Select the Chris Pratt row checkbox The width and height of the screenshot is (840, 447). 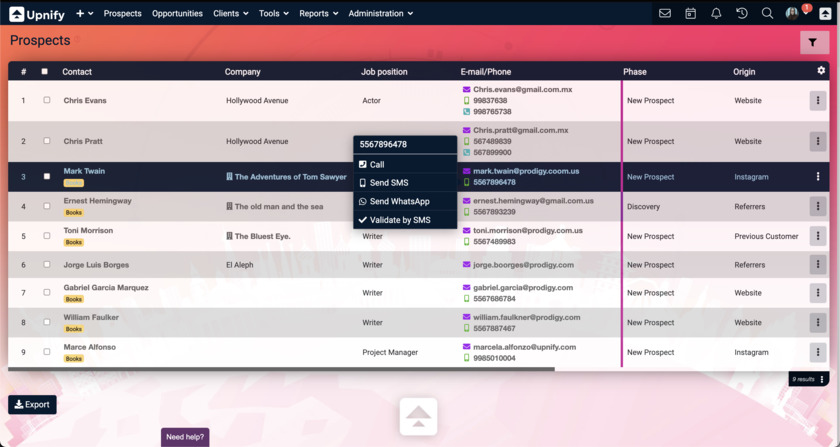pos(46,141)
